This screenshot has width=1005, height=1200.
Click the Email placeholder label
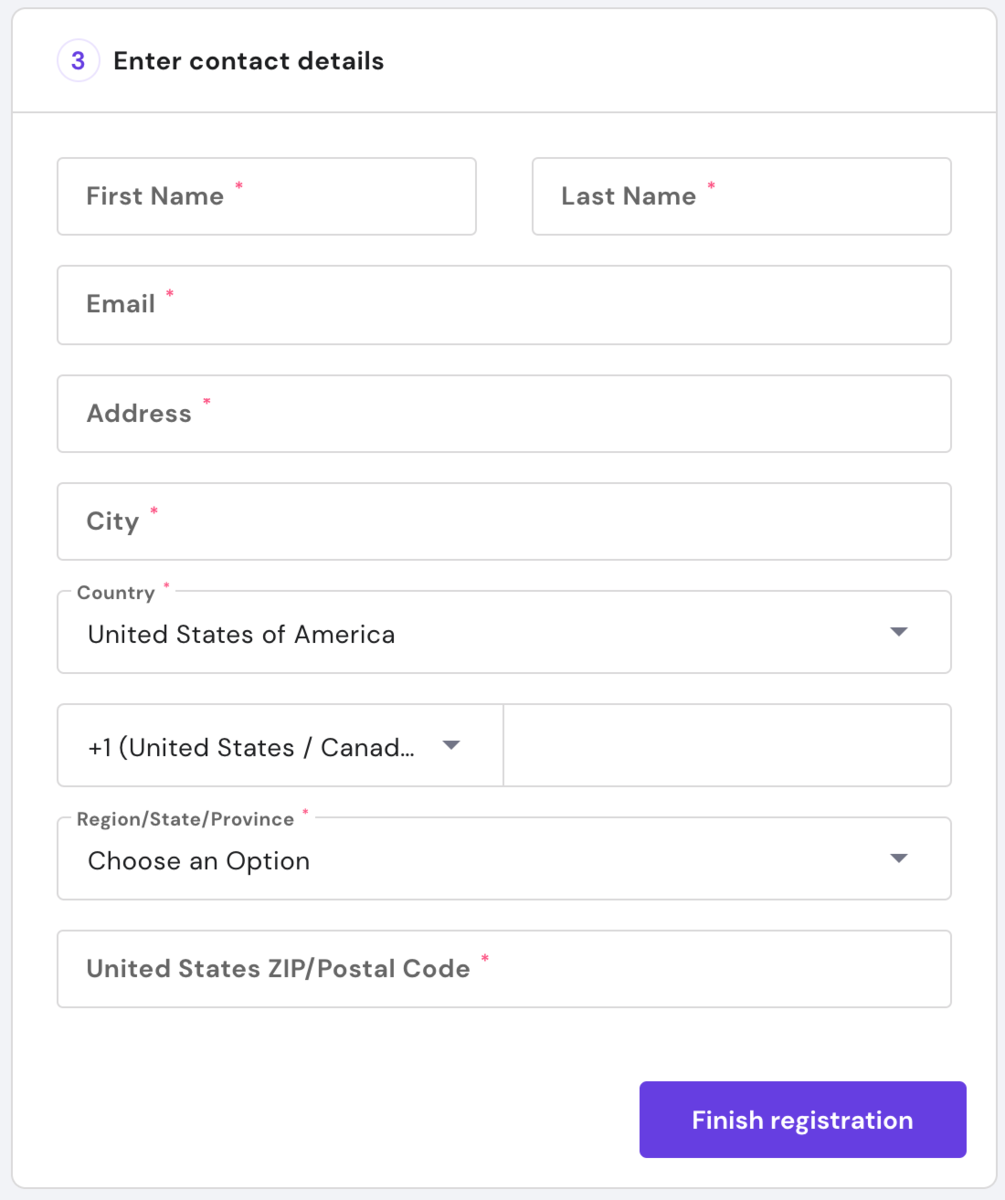coord(121,304)
